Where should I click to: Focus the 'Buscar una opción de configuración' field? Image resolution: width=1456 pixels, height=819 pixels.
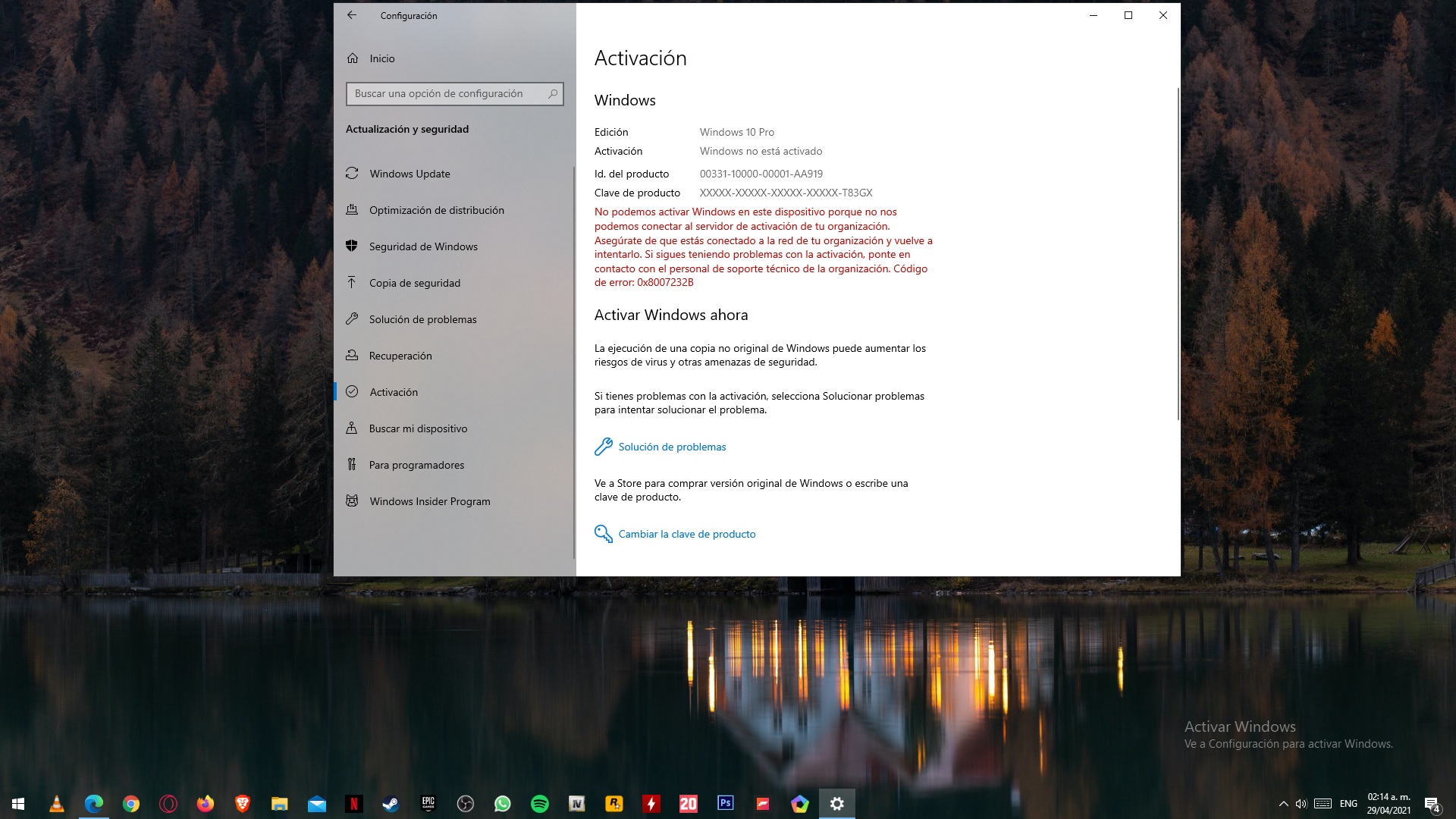pyautogui.click(x=454, y=93)
